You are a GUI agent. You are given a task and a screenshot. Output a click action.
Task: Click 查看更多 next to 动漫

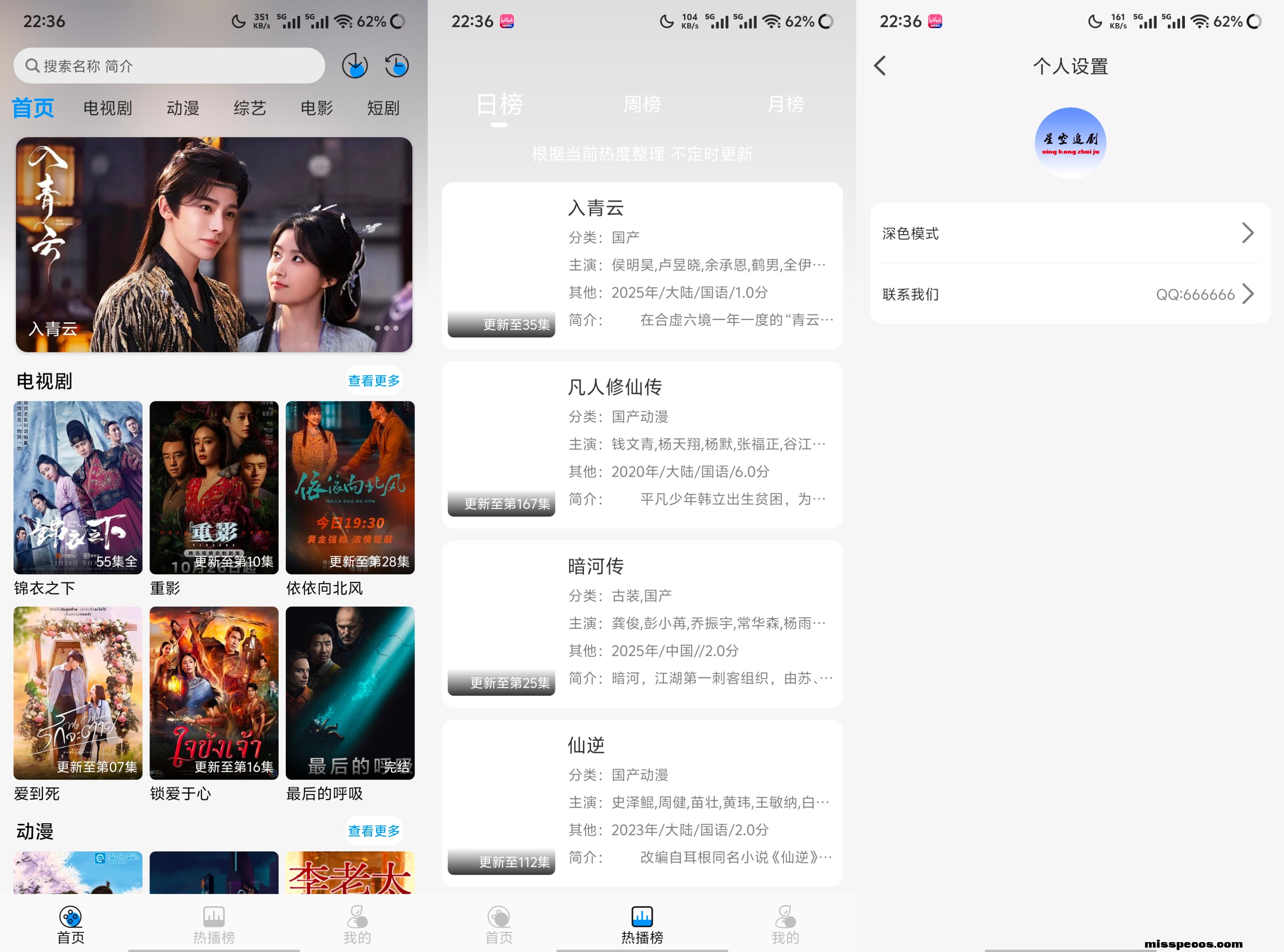click(x=373, y=830)
